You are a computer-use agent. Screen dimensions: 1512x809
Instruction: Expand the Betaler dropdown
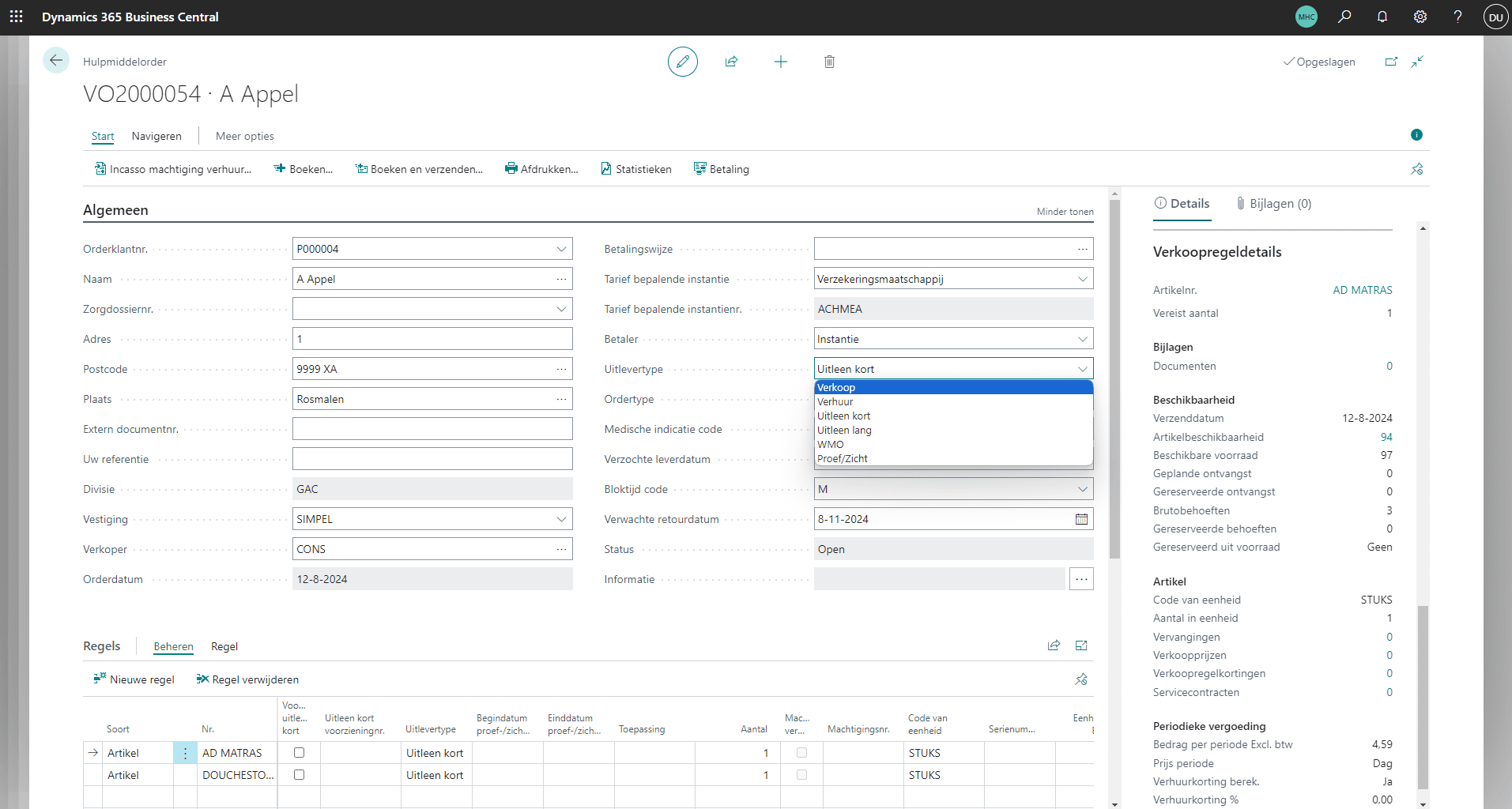click(1082, 339)
